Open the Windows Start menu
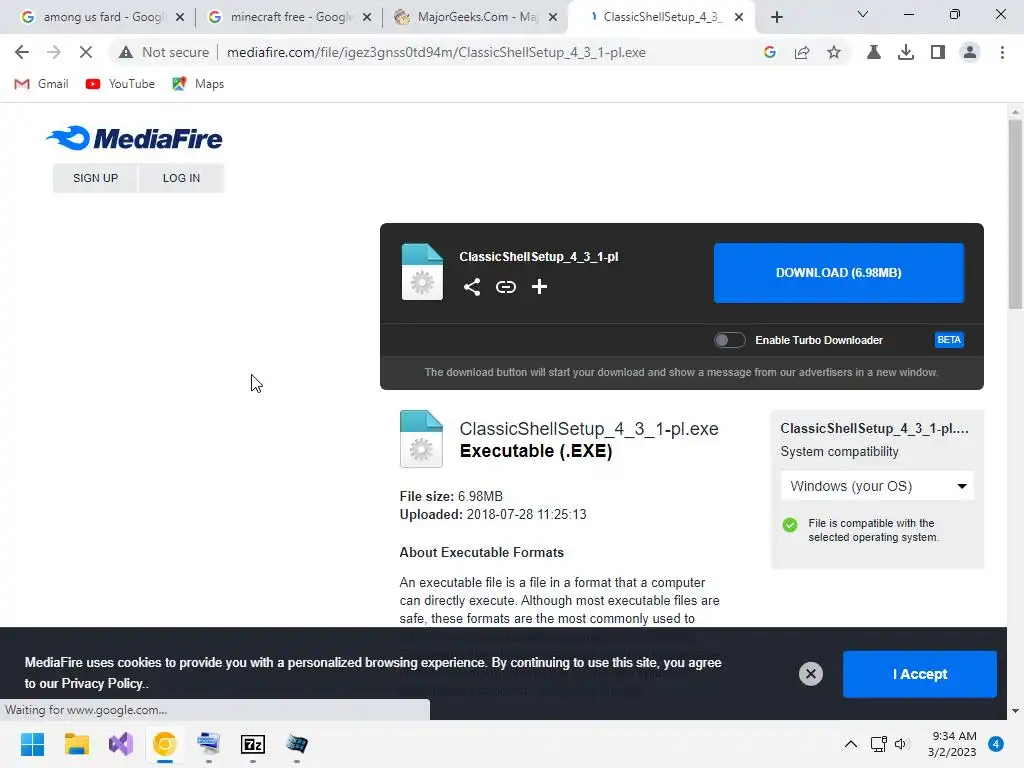This screenshot has width=1024, height=768. (x=33, y=744)
